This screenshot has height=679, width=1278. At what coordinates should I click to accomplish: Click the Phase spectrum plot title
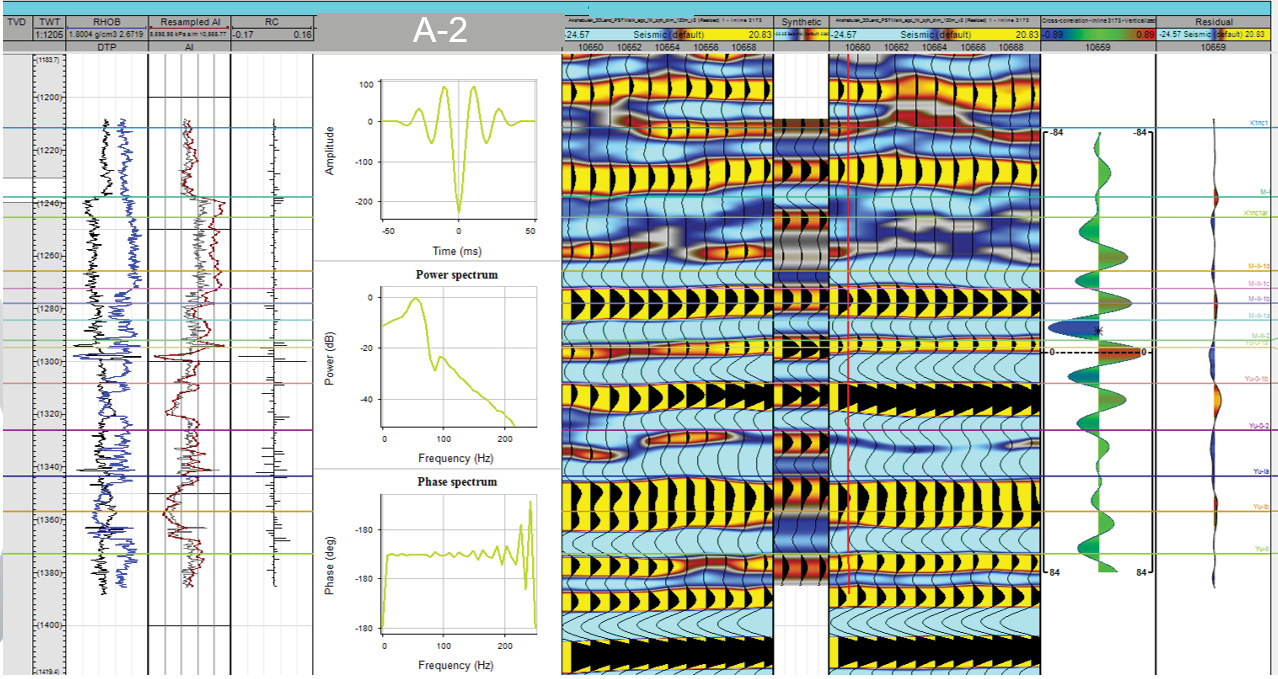pos(457,482)
